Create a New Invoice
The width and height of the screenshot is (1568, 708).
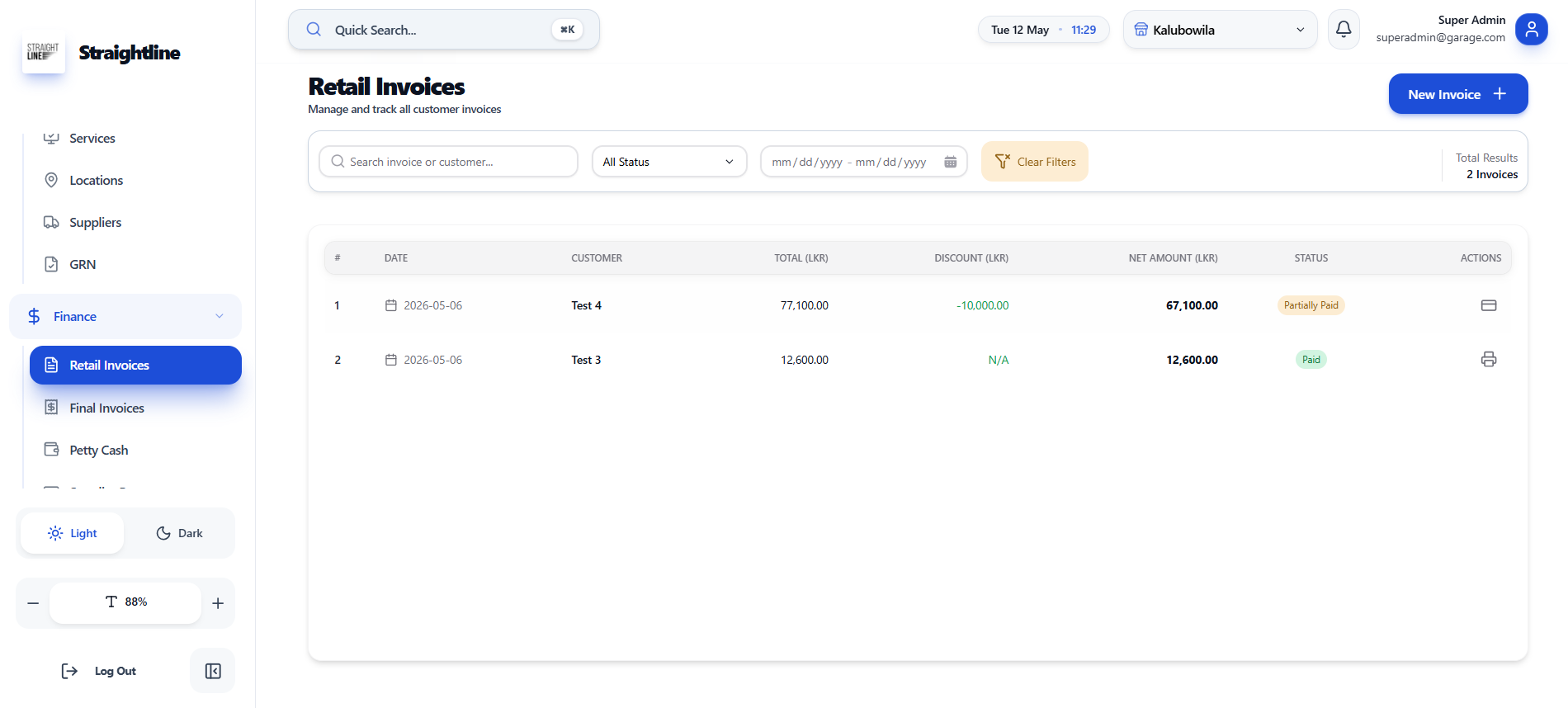[x=1458, y=94]
